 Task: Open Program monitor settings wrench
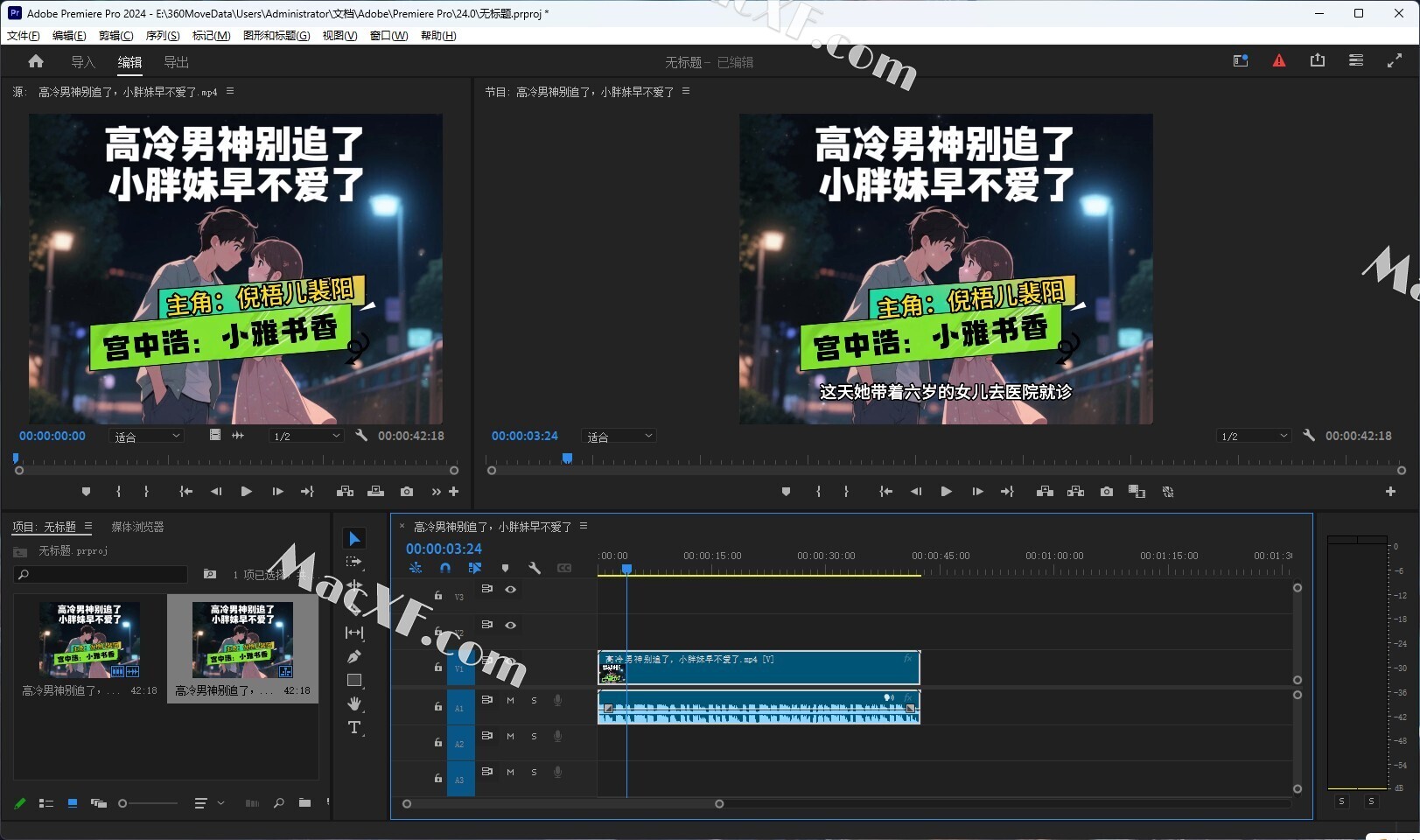(1309, 435)
